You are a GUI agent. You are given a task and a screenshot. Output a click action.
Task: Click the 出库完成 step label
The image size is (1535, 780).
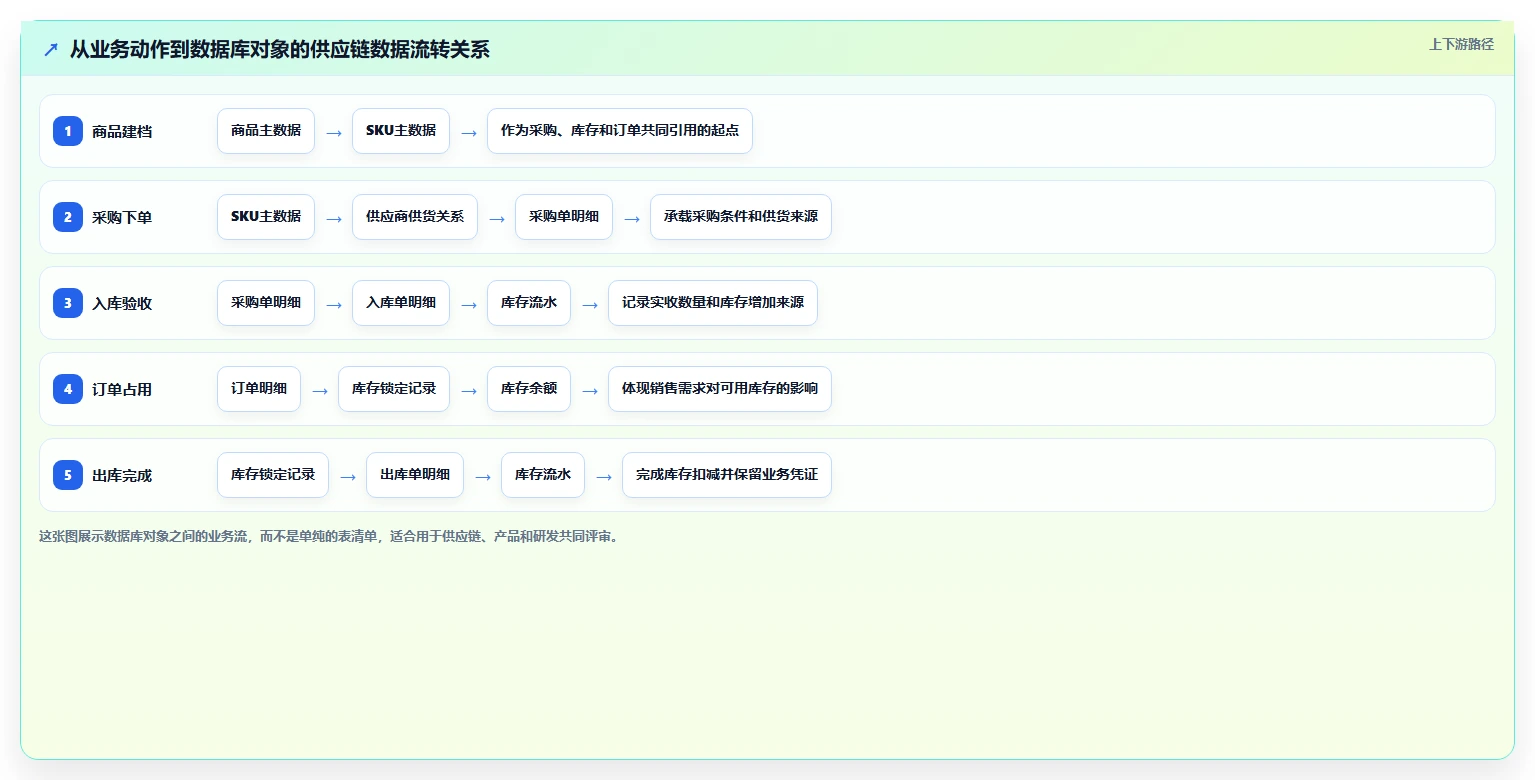pyautogui.click(x=122, y=475)
